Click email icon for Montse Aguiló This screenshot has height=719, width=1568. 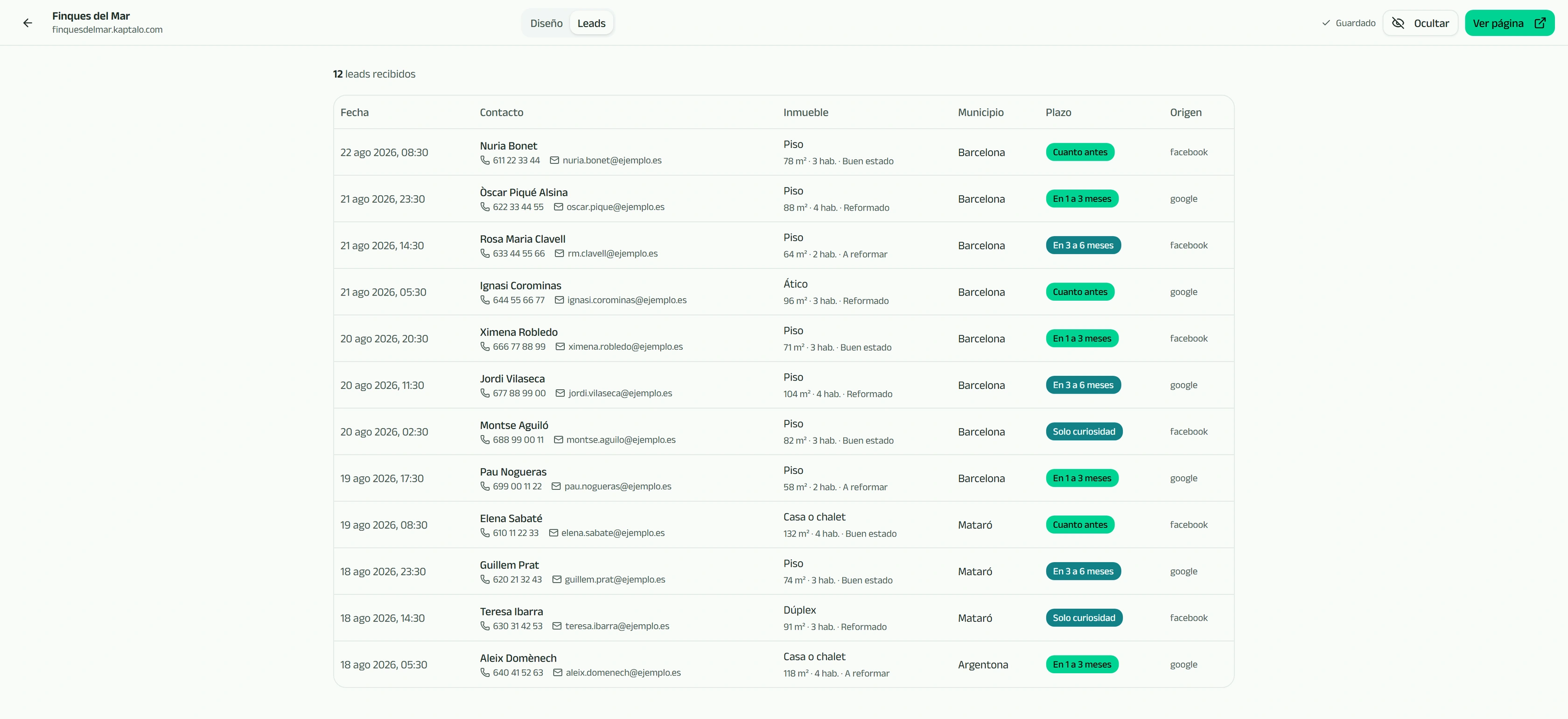click(558, 439)
